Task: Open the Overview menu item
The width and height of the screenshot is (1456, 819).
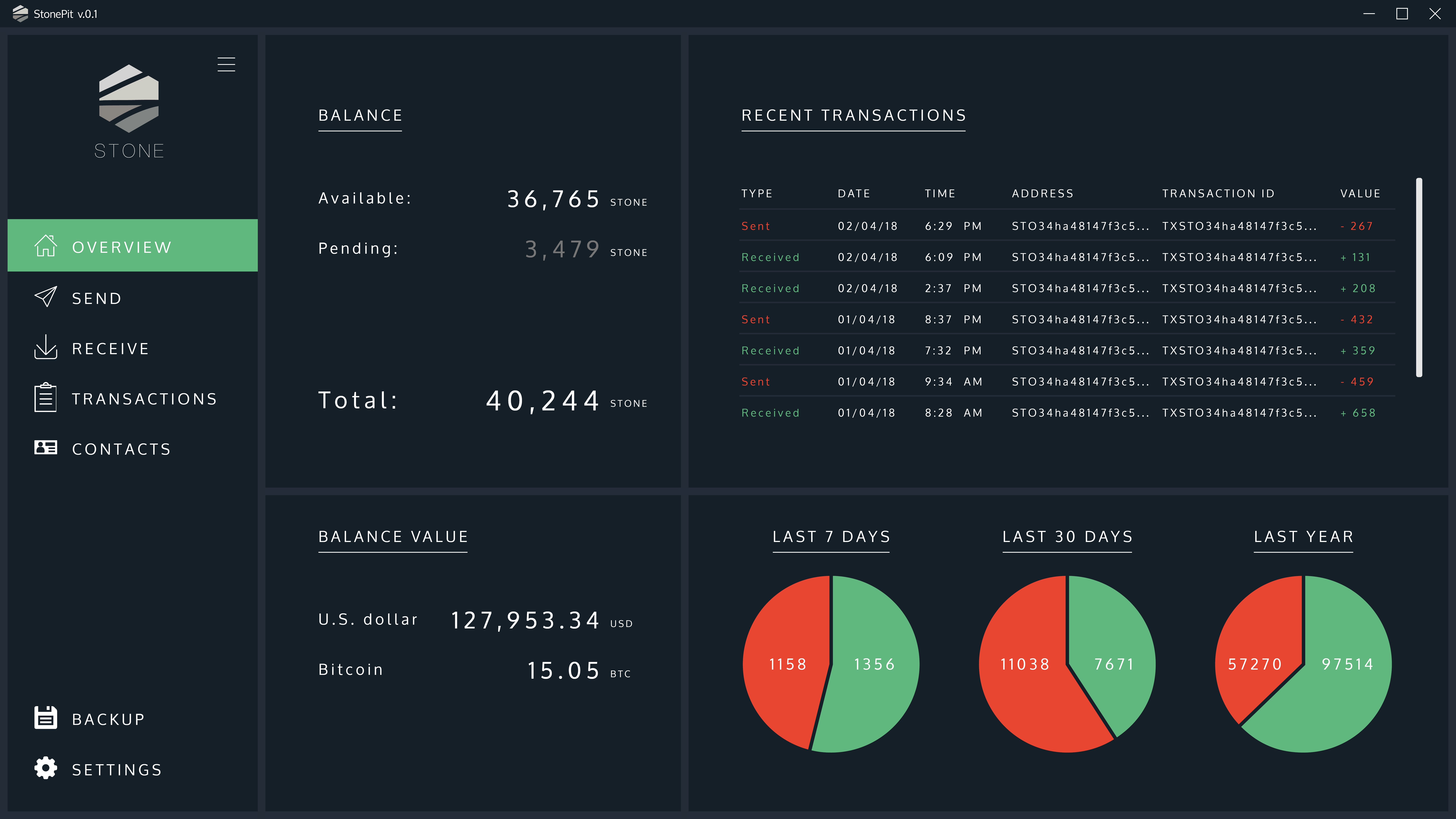Action: point(132,245)
